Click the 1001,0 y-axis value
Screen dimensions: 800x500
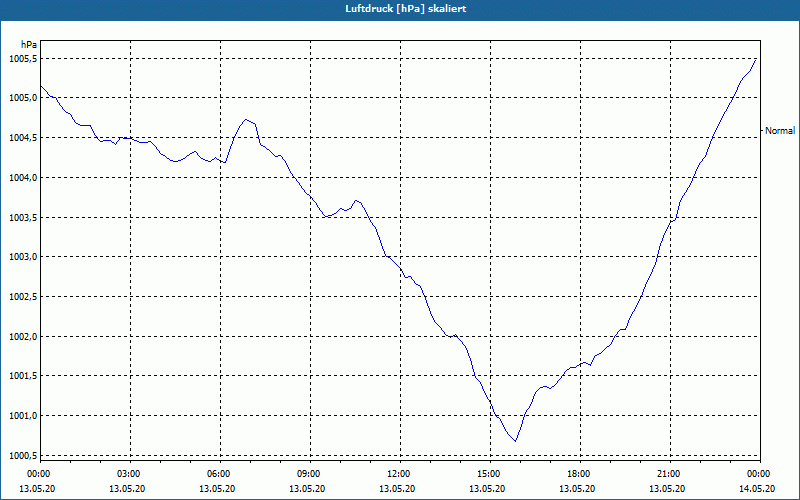point(22,415)
